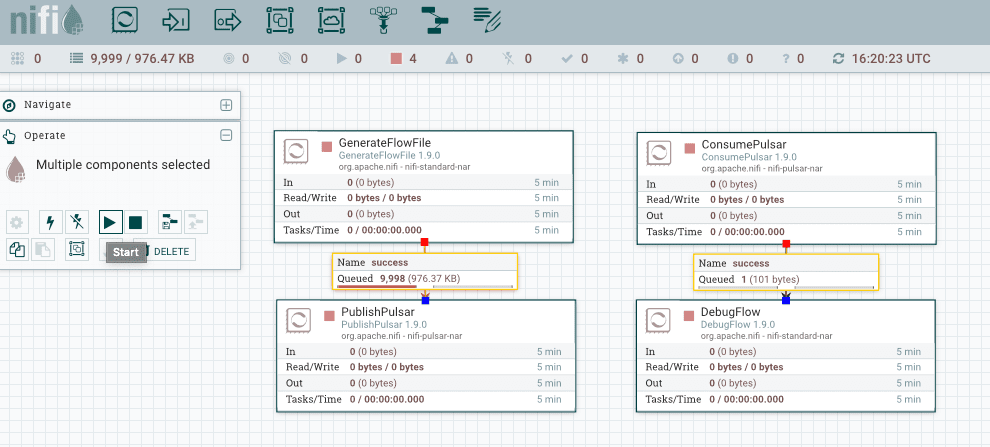Click the Paste icon in Operate panel
990x447 pixels.
point(42,250)
